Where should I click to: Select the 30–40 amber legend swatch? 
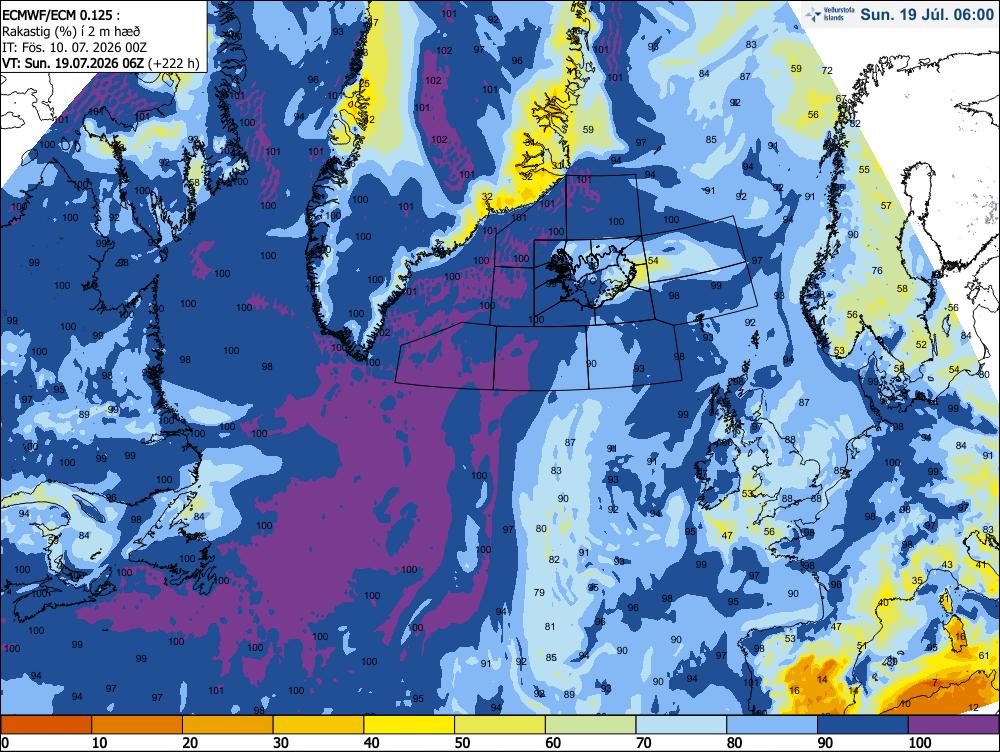tap(318, 725)
